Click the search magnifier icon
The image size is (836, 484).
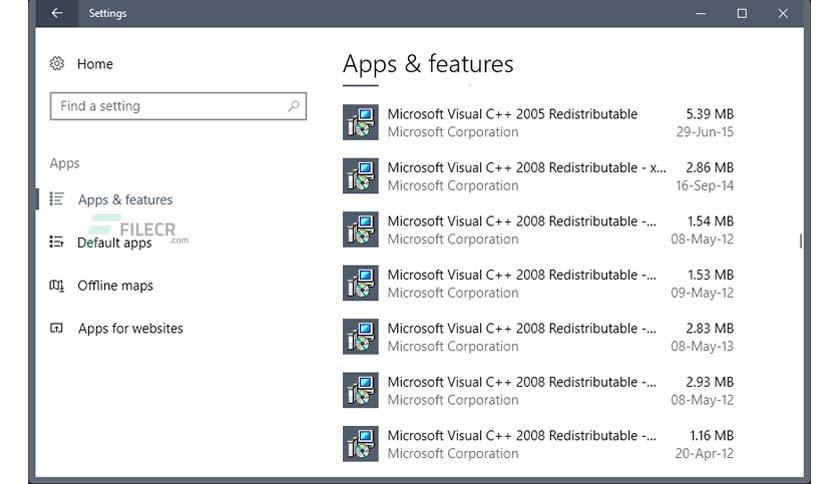point(294,106)
